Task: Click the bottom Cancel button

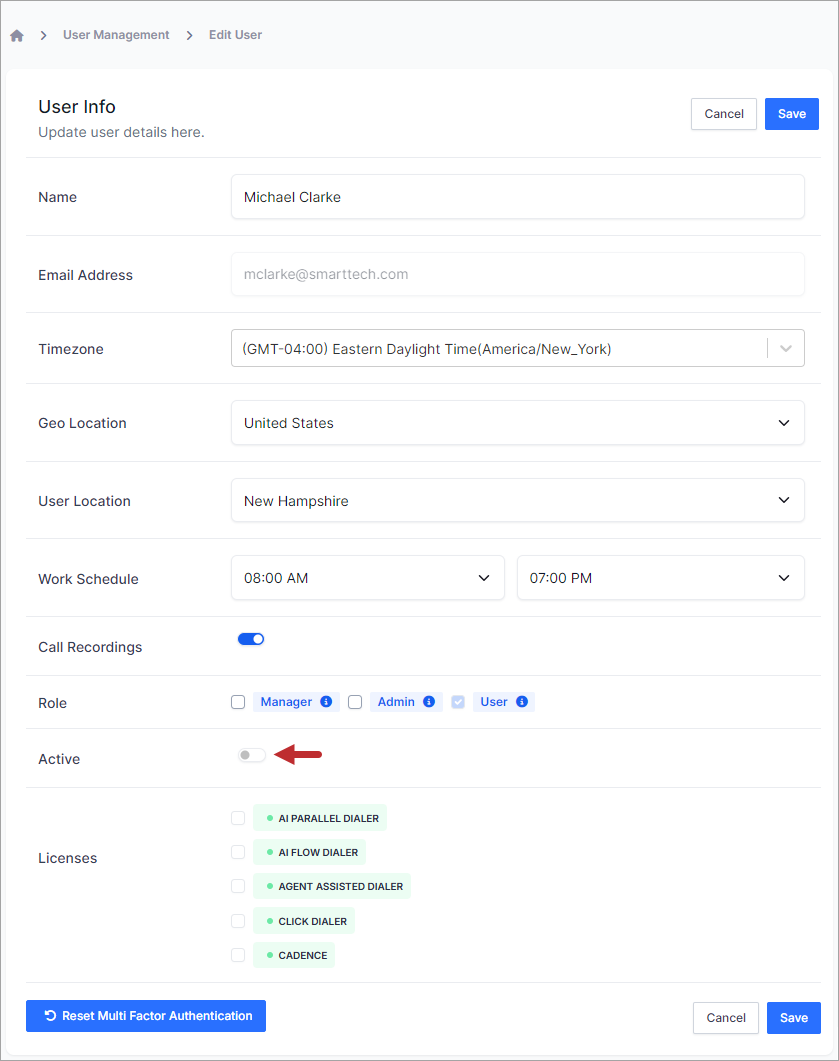Action: [x=726, y=1018]
